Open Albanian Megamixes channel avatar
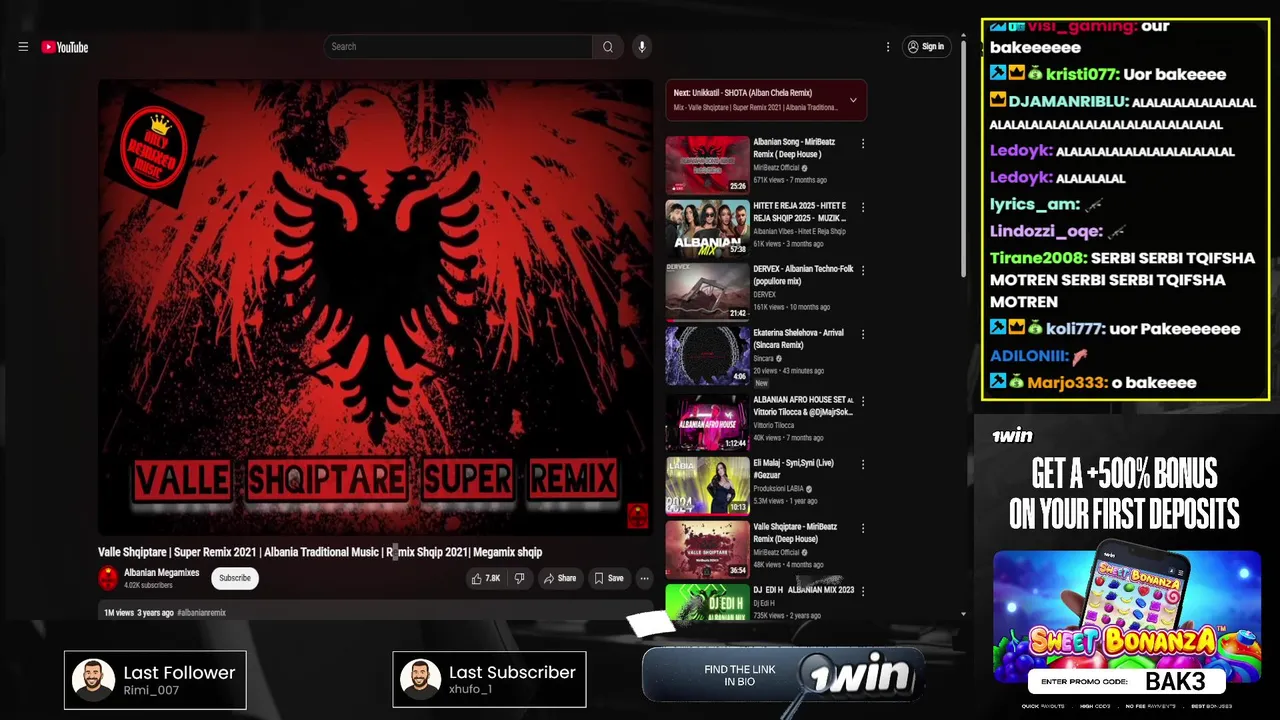The height and width of the screenshot is (720, 1280). point(108,578)
